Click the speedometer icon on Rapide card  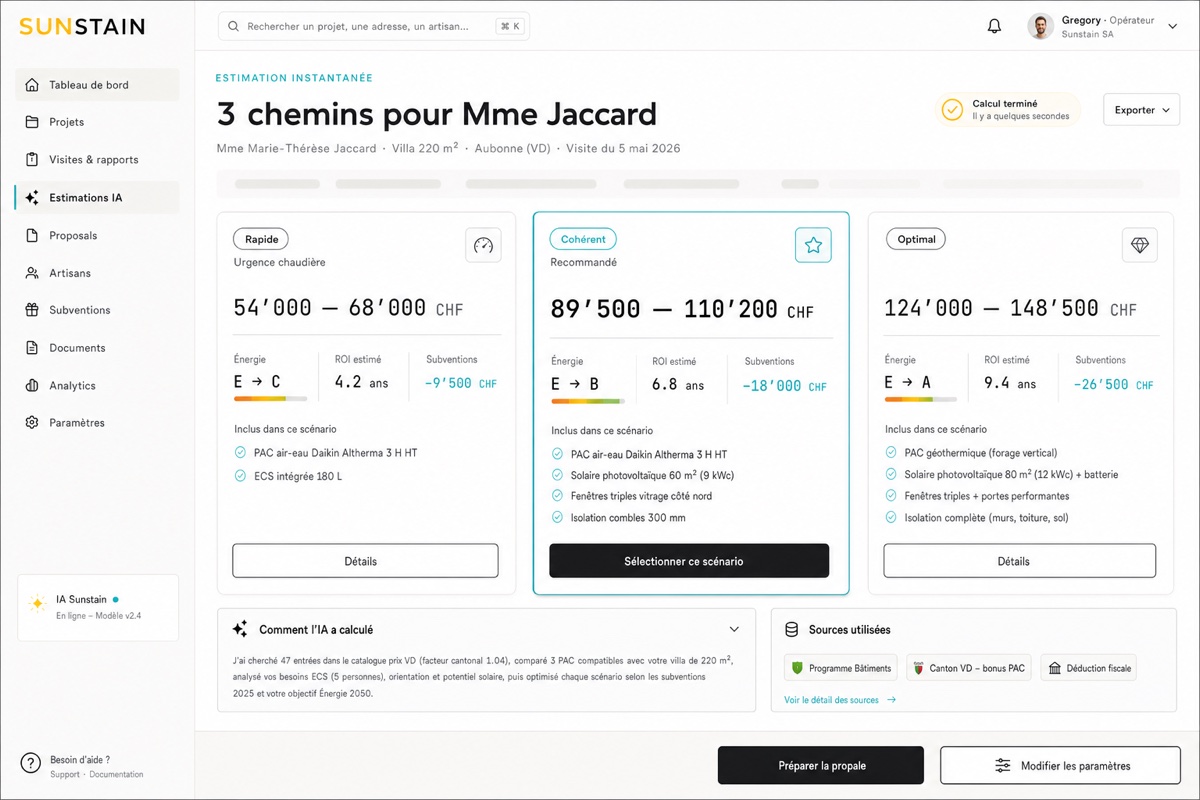(483, 245)
